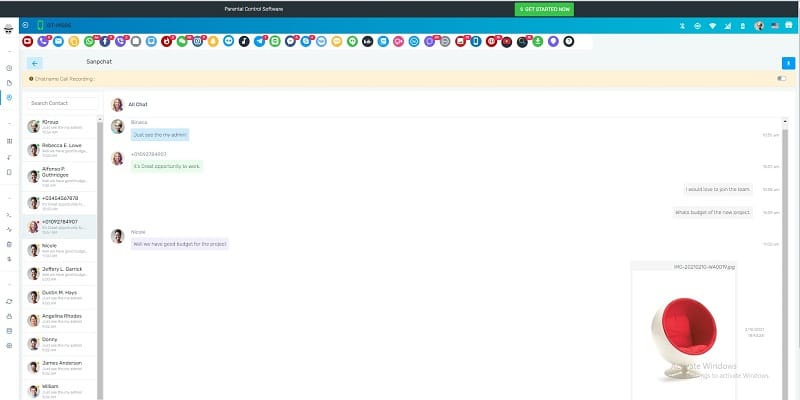Select the Nicole contact in list
Image resolution: width=800 pixels, height=400 pixels.
coord(58,250)
